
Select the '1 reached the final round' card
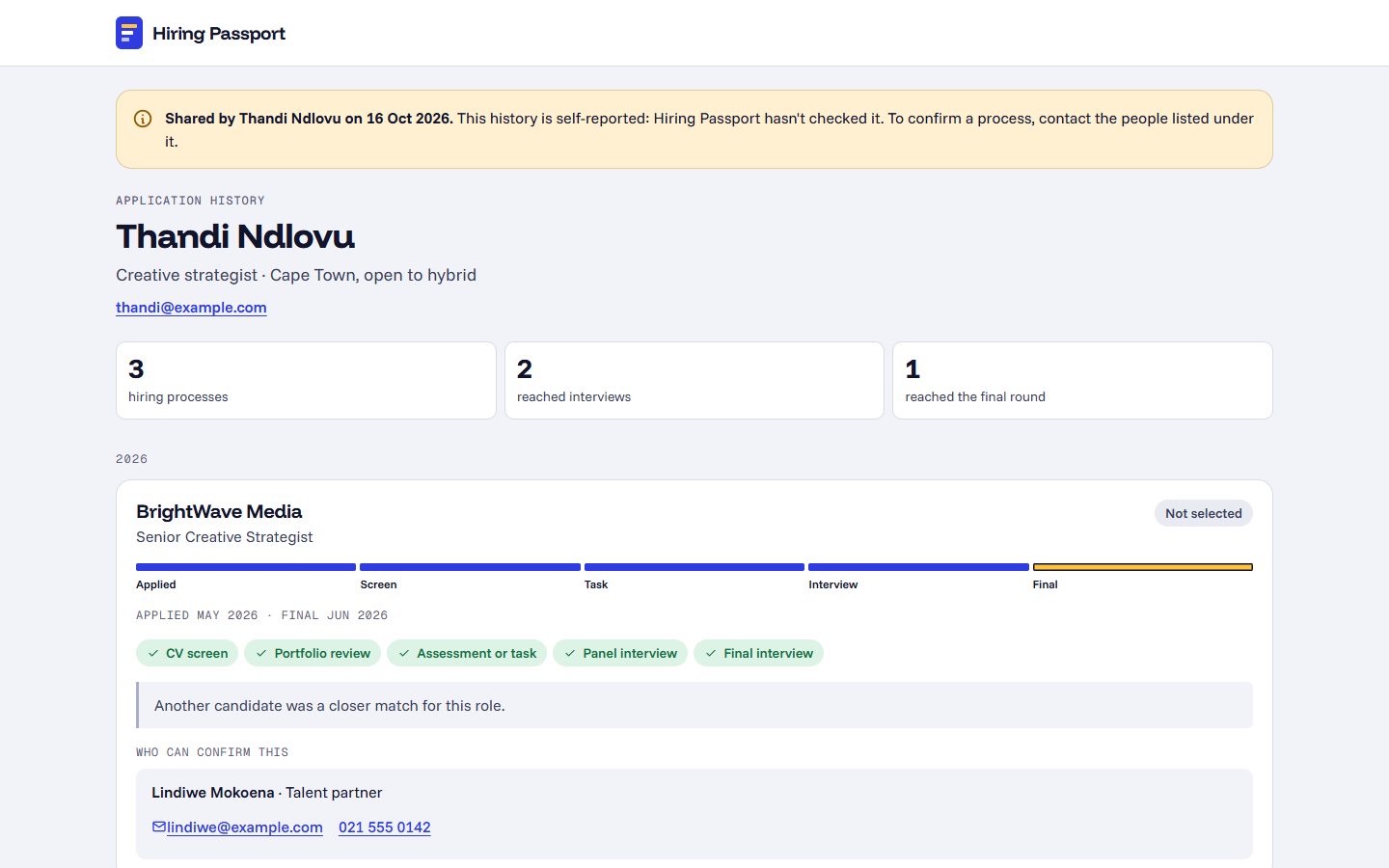point(1082,380)
